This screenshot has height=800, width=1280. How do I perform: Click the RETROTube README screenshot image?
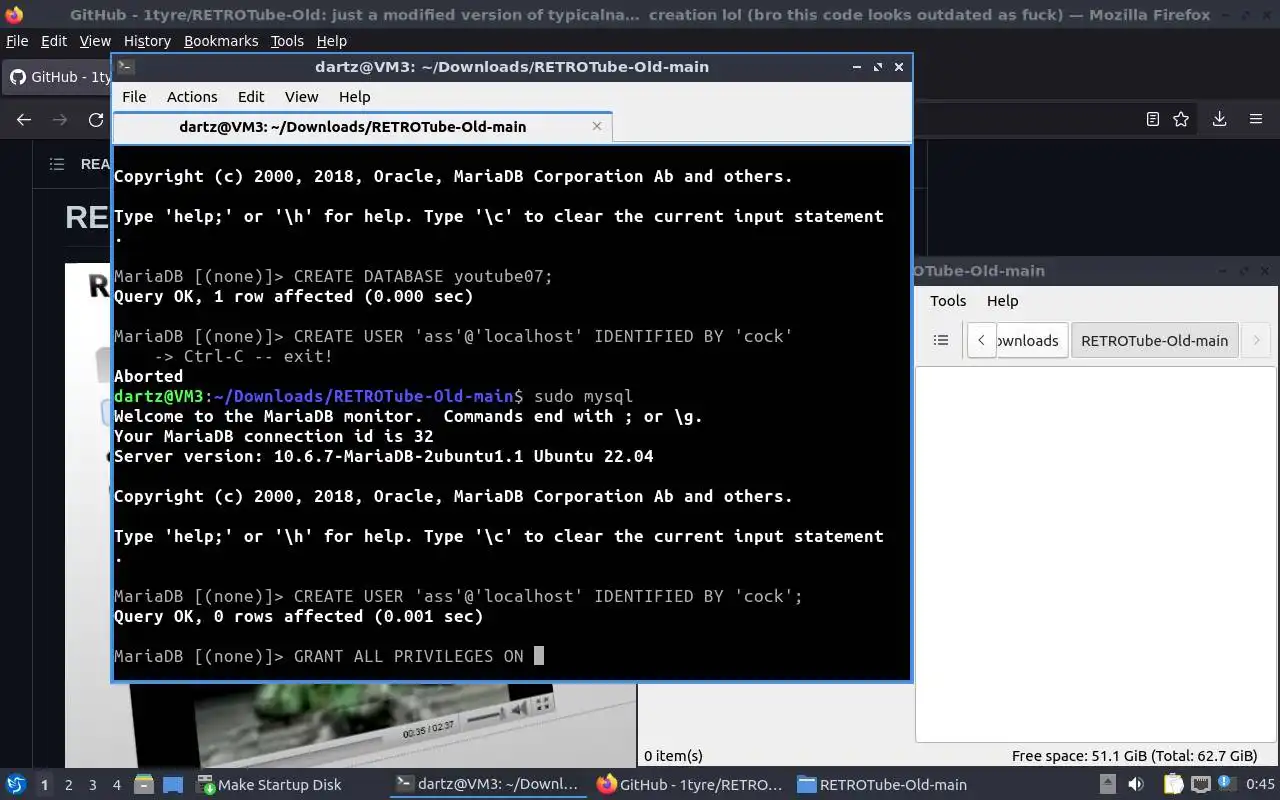coord(350,725)
